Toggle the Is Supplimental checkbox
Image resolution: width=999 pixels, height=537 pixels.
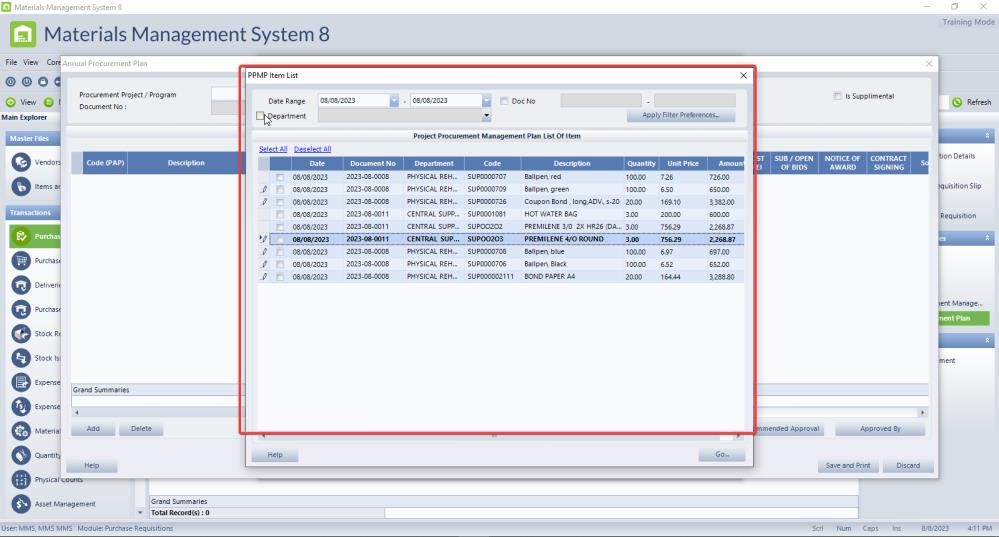837,96
